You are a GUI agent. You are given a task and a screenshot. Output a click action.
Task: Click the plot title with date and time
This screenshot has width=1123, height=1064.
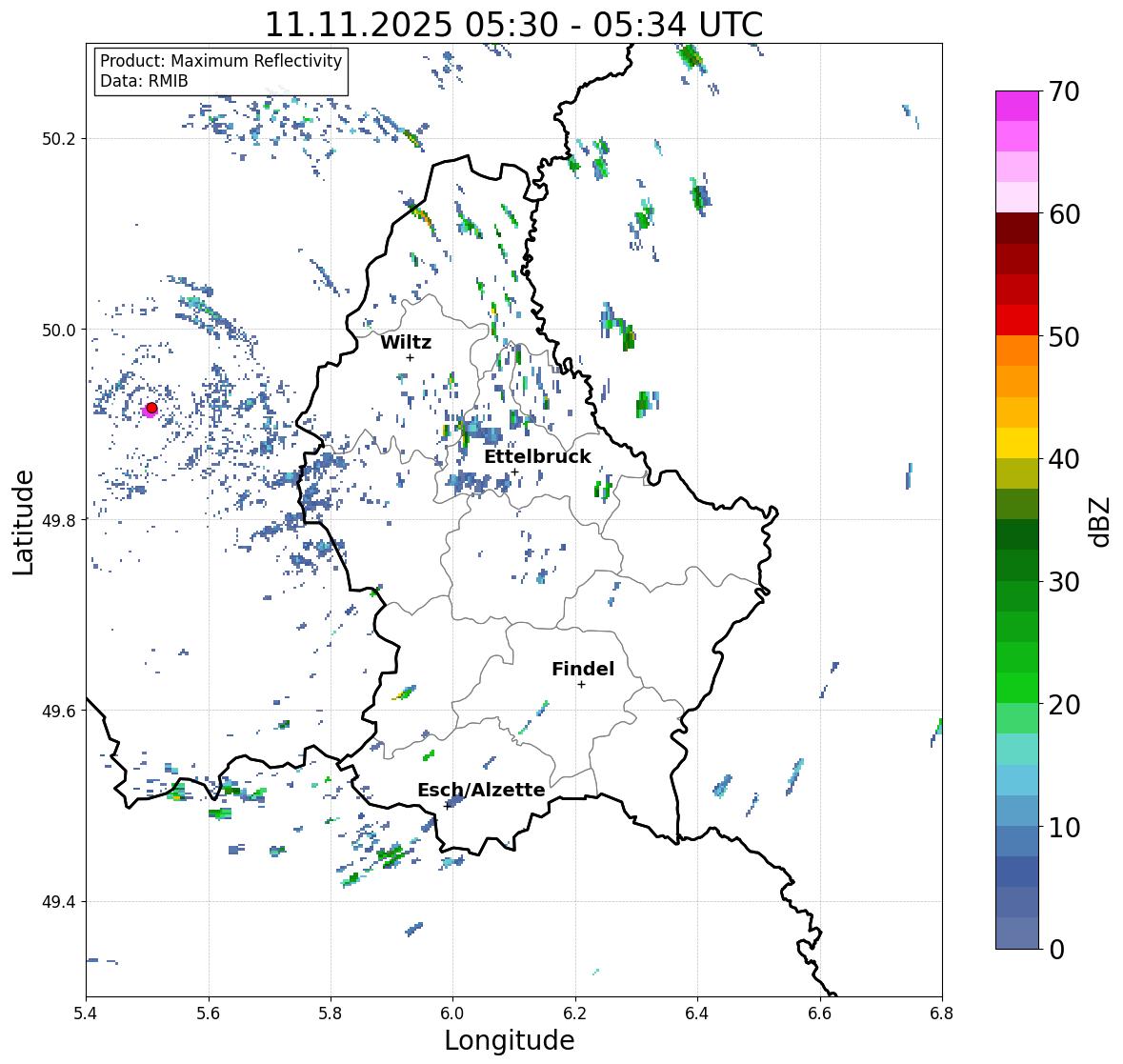[x=513, y=25]
